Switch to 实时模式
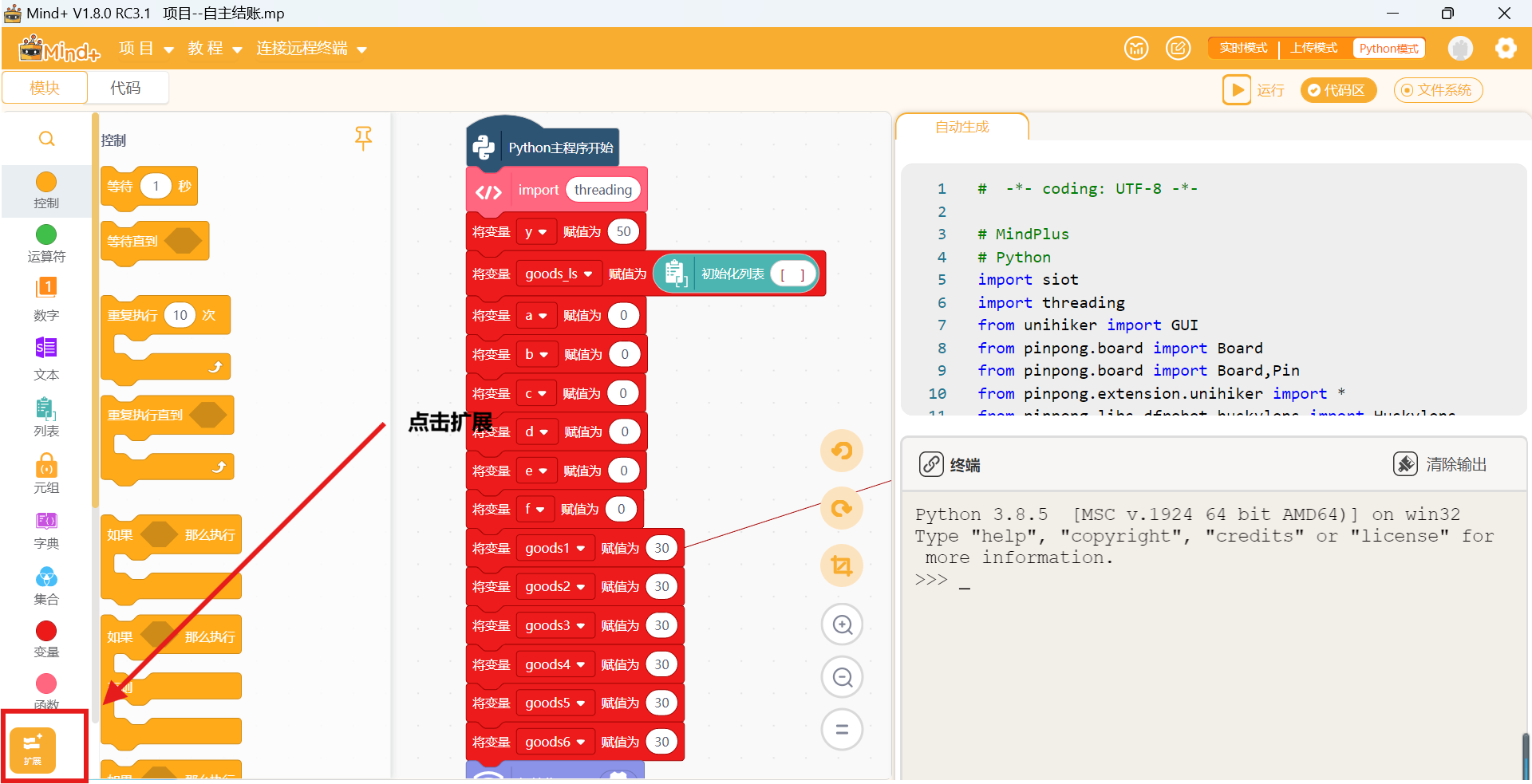This screenshot has width=1532, height=784. pyautogui.click(x=1243, y=49)
